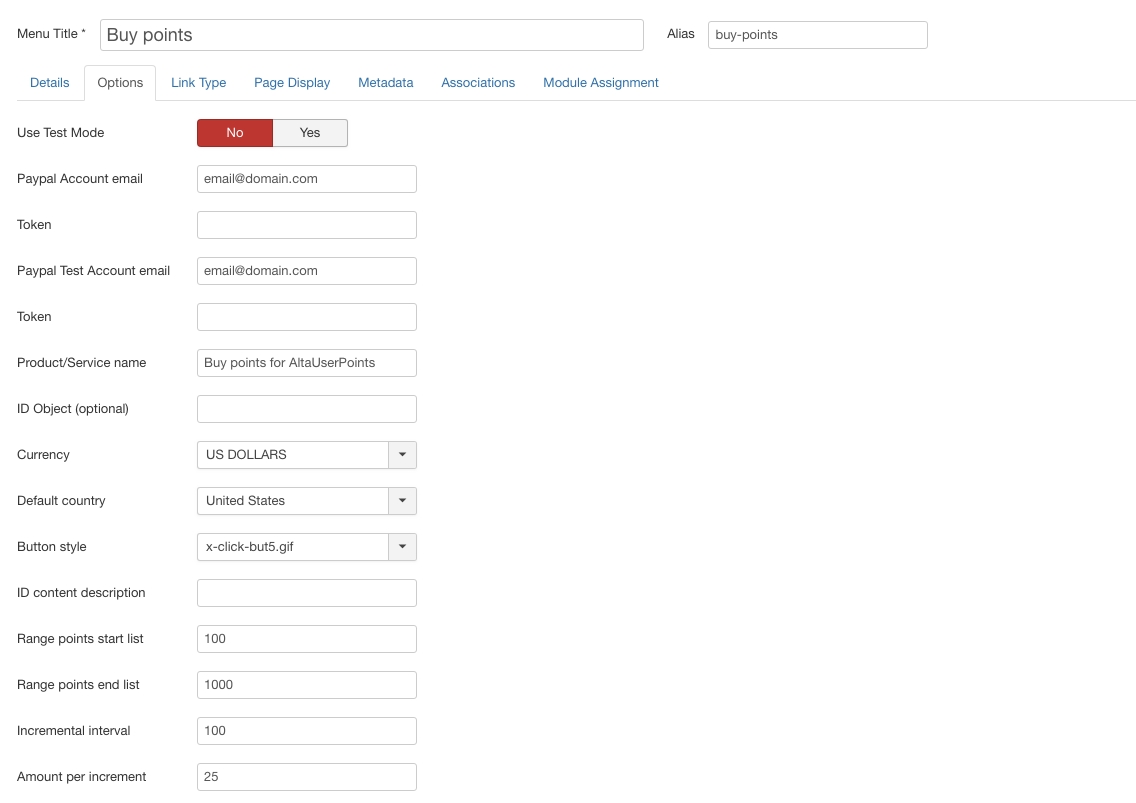The width and height of the screenshot is (1136, 803).
Task: Open the Associations tab
Action: click(x=478, y=82)
